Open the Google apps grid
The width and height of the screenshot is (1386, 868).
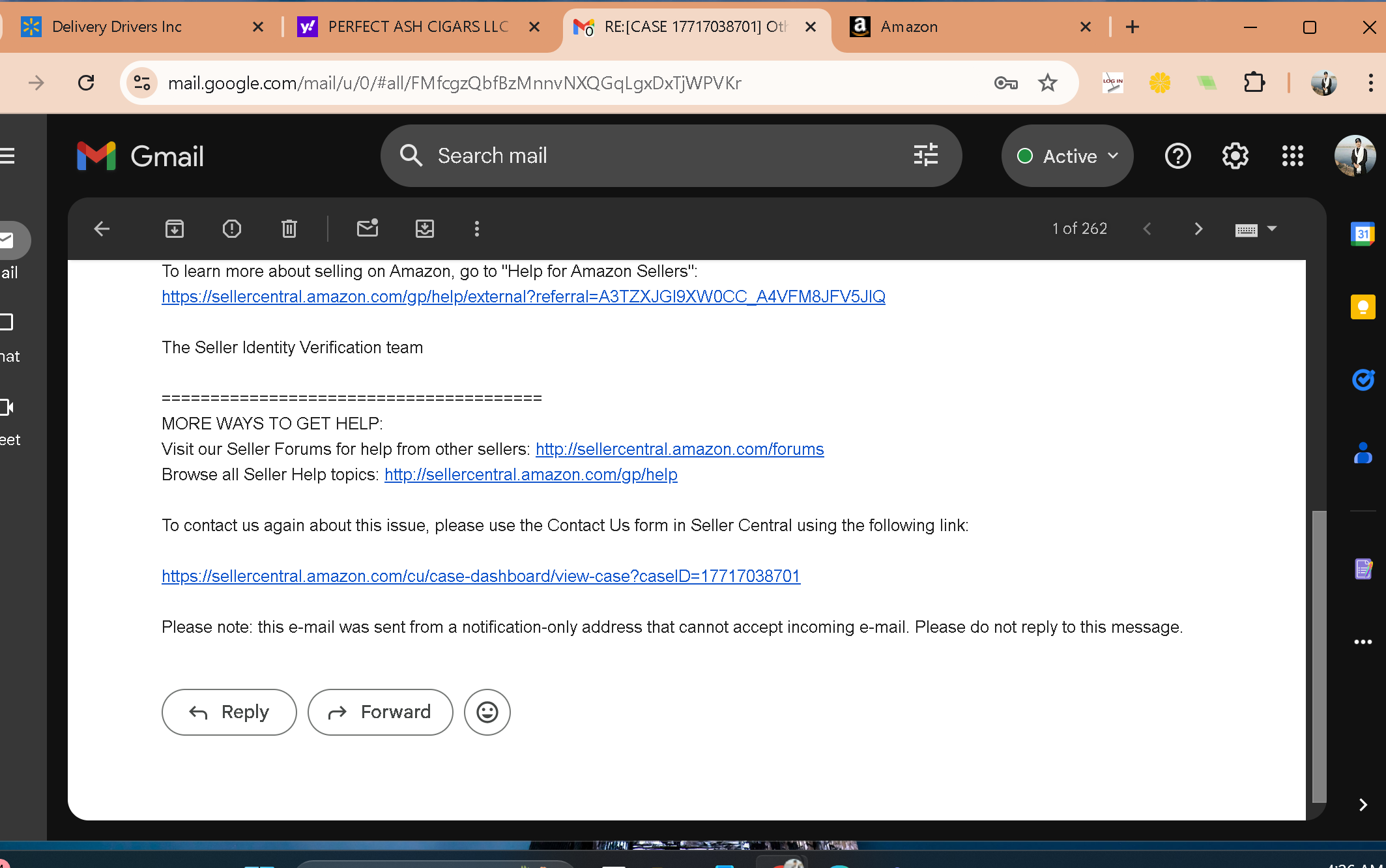[x=1292, y=156]
